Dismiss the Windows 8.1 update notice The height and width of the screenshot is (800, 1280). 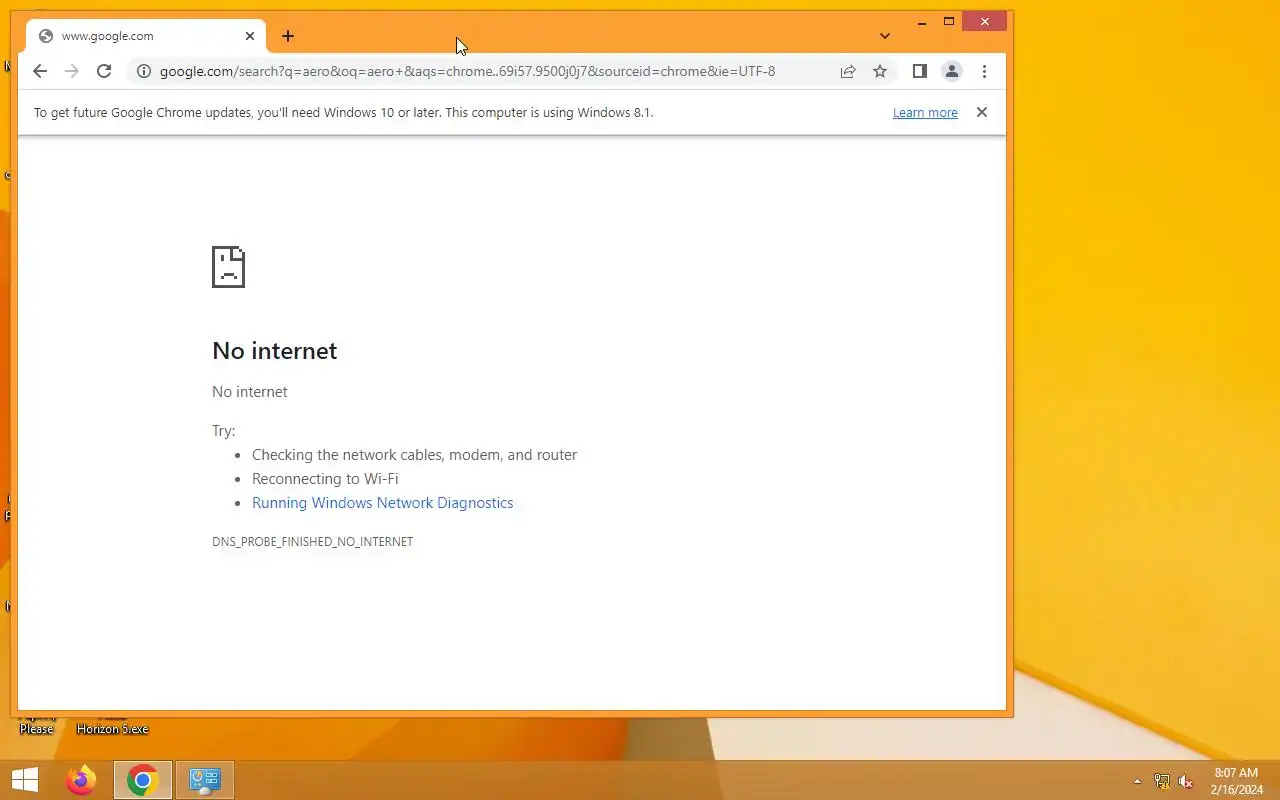982,112
